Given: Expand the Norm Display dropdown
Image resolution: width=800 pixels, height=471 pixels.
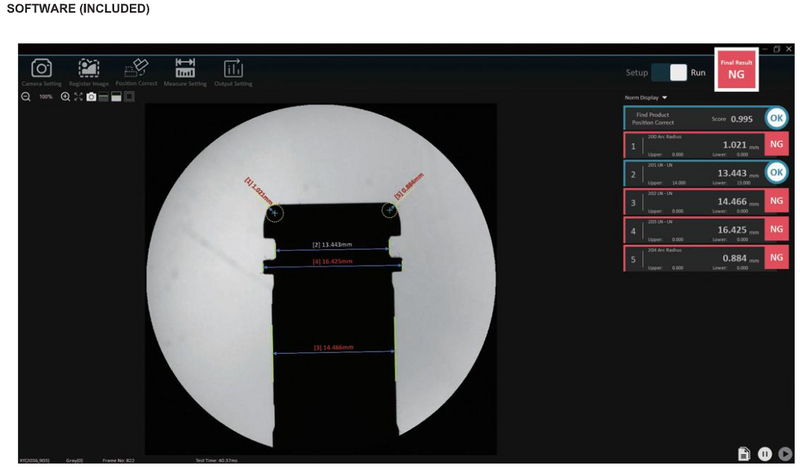Looking at the screenshot, I should (646, 98).
